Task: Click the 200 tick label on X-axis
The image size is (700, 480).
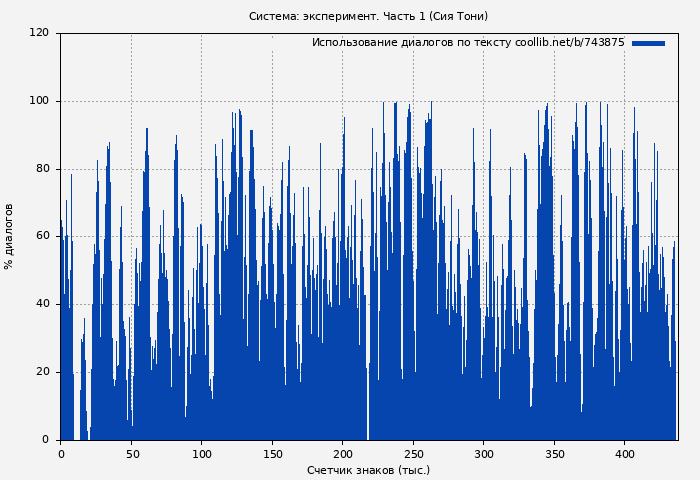Action: (x=342, y=453)
